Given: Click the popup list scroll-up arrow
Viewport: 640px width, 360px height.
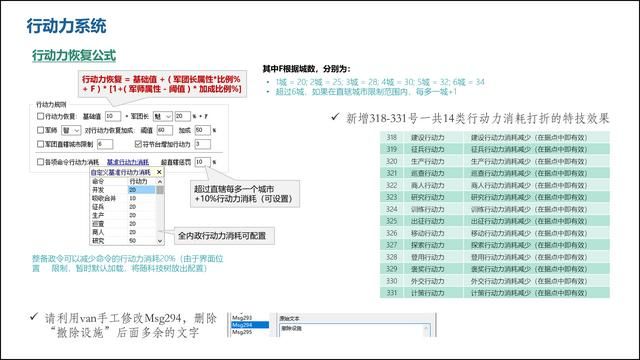Looking at the screenshot, I should pyautogui.click(x=160, y=181).
